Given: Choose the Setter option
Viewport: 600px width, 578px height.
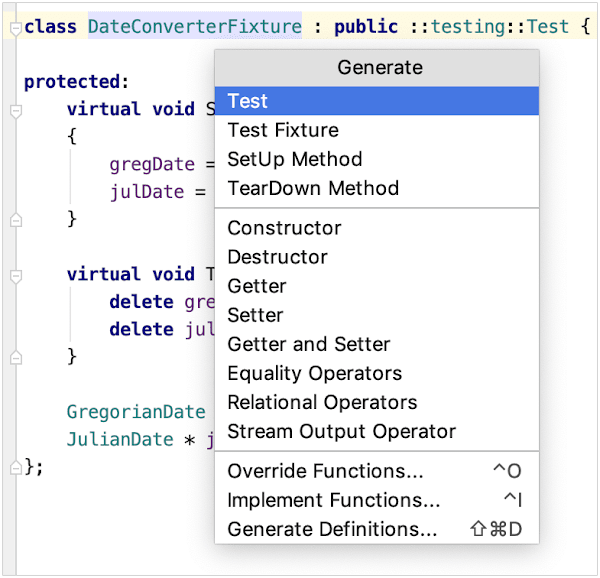Looking at the screenshot, I should click(377, 315).
